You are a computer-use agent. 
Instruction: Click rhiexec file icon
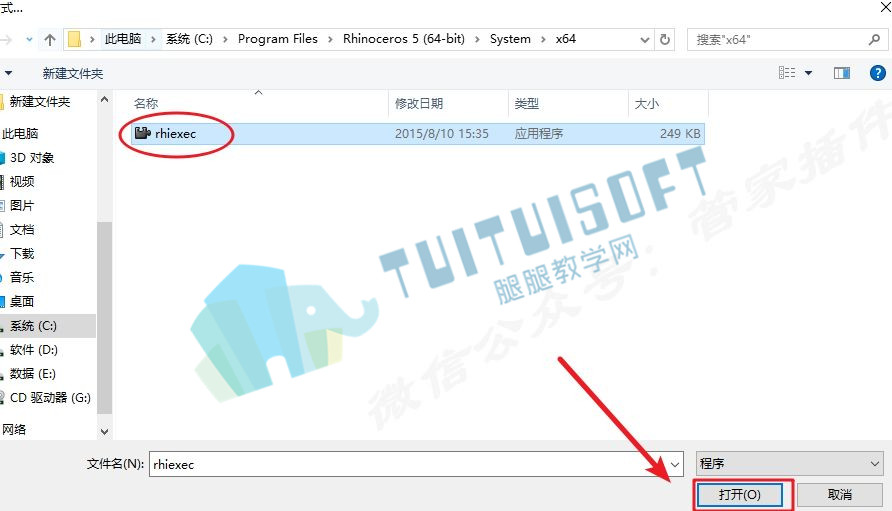(142, 133)
